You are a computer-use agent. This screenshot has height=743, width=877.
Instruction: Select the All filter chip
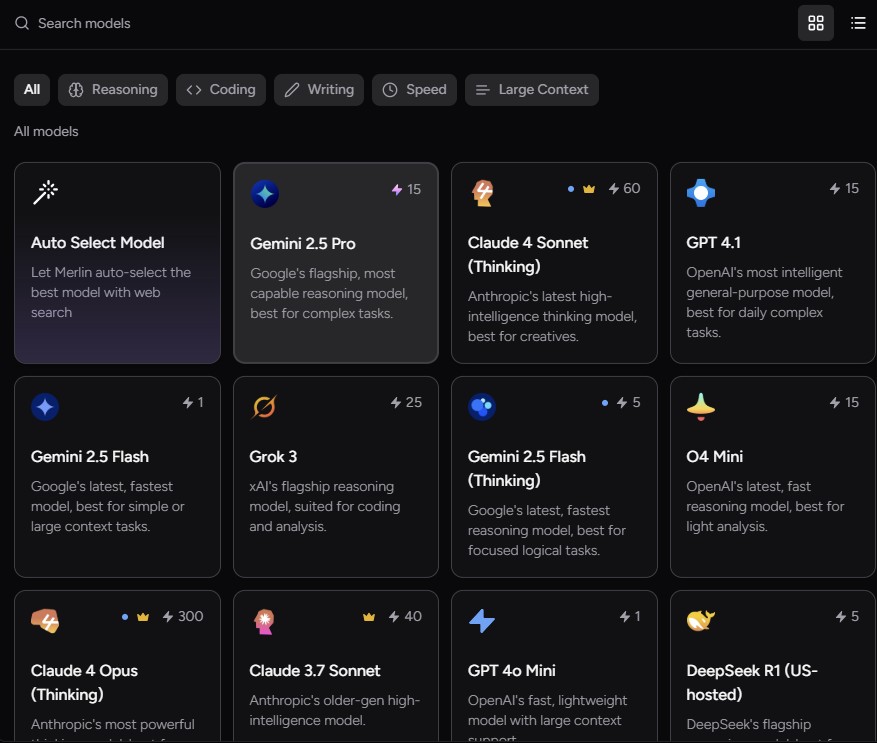pyautogui.click(x=32, y=89)
